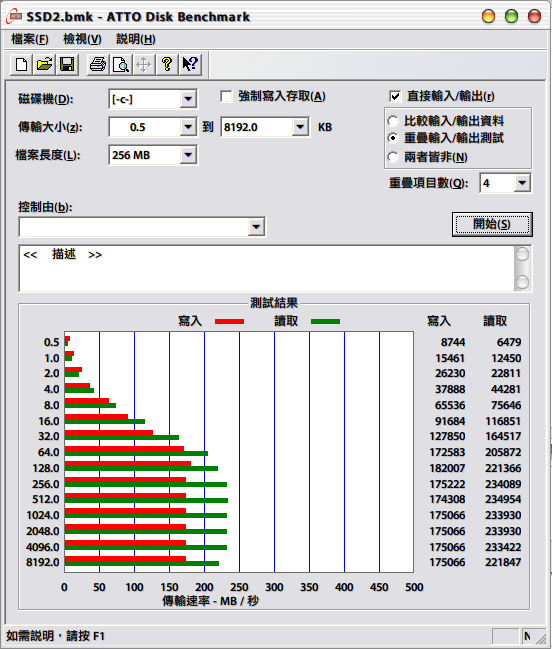The width and height of the screenshot is (553, 649).
Task: Click the 開始(S) start button
Action: [492, 225]
